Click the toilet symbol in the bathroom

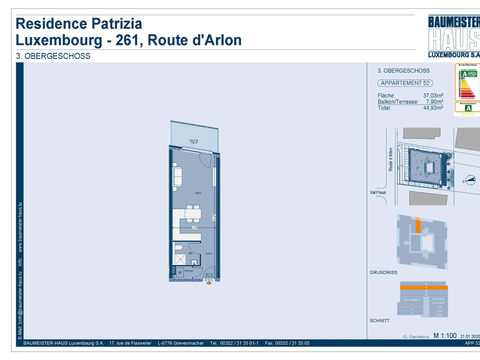pos(178,247)
